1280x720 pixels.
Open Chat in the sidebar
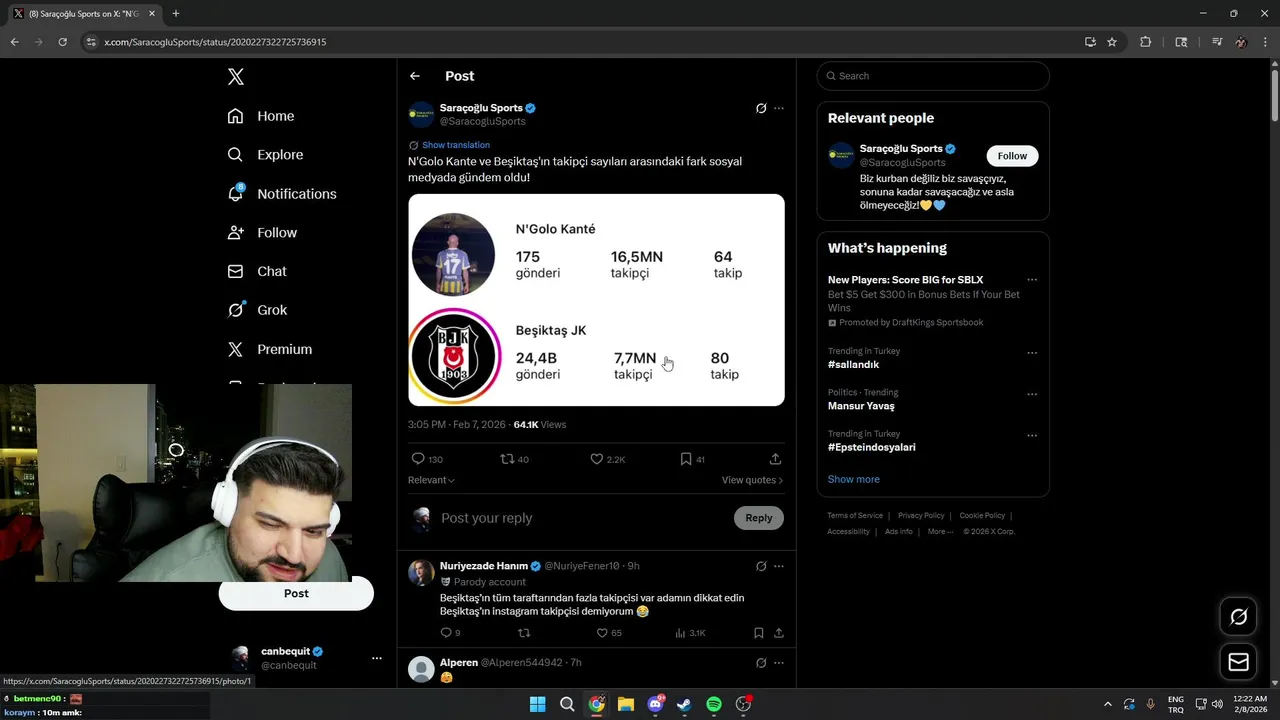click(257, 271)
